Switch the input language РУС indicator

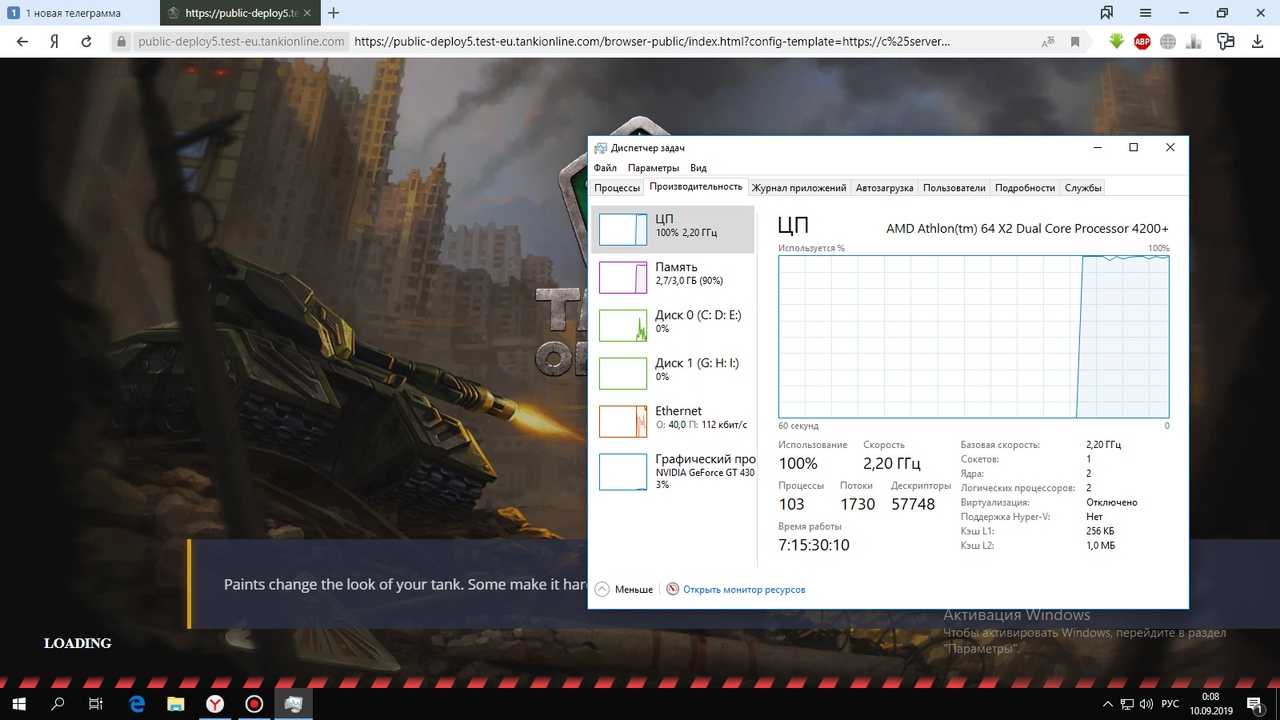coord(1171,704)
